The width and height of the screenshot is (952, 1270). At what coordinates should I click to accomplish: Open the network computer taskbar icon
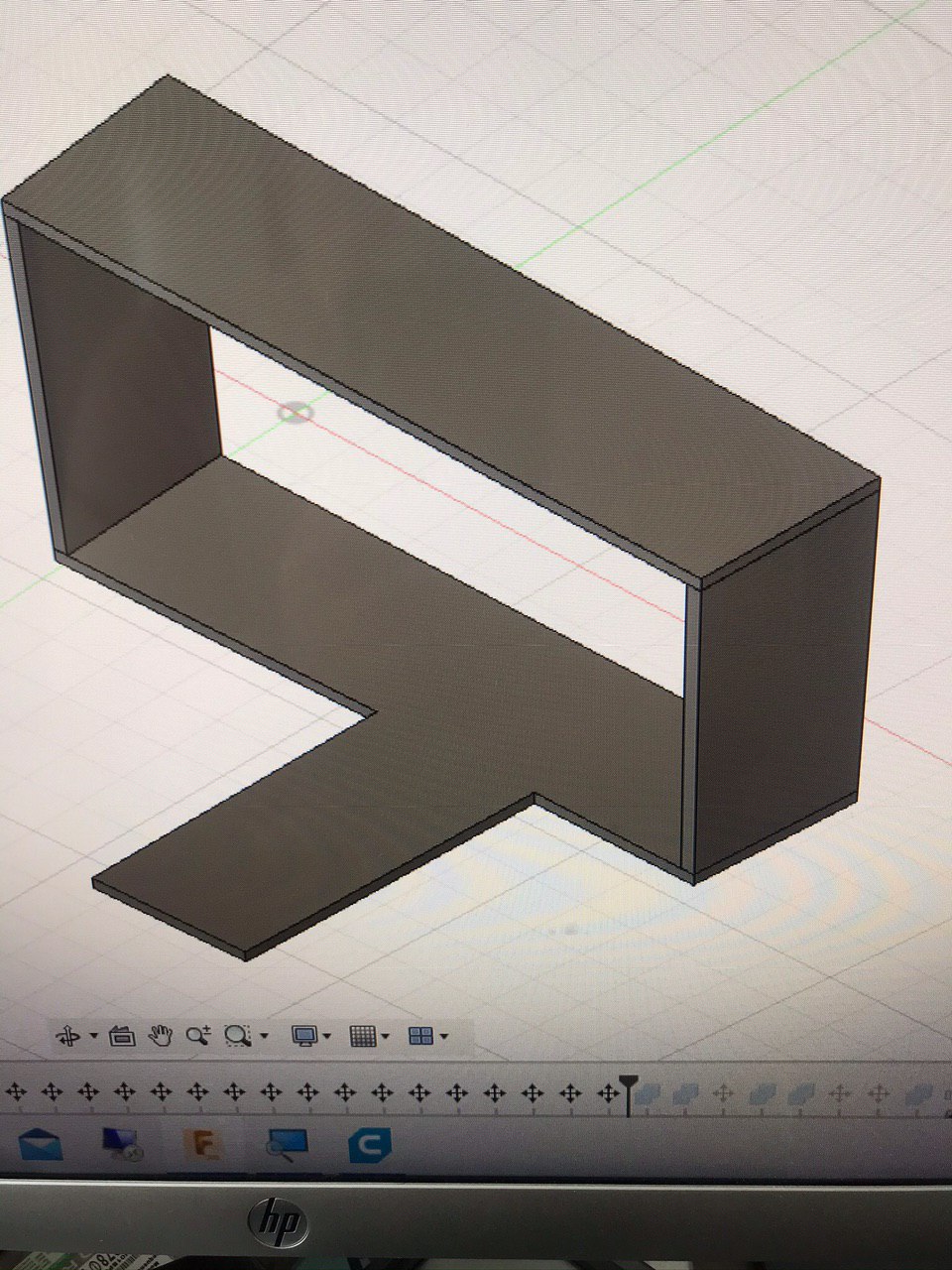pos(124,1145)
